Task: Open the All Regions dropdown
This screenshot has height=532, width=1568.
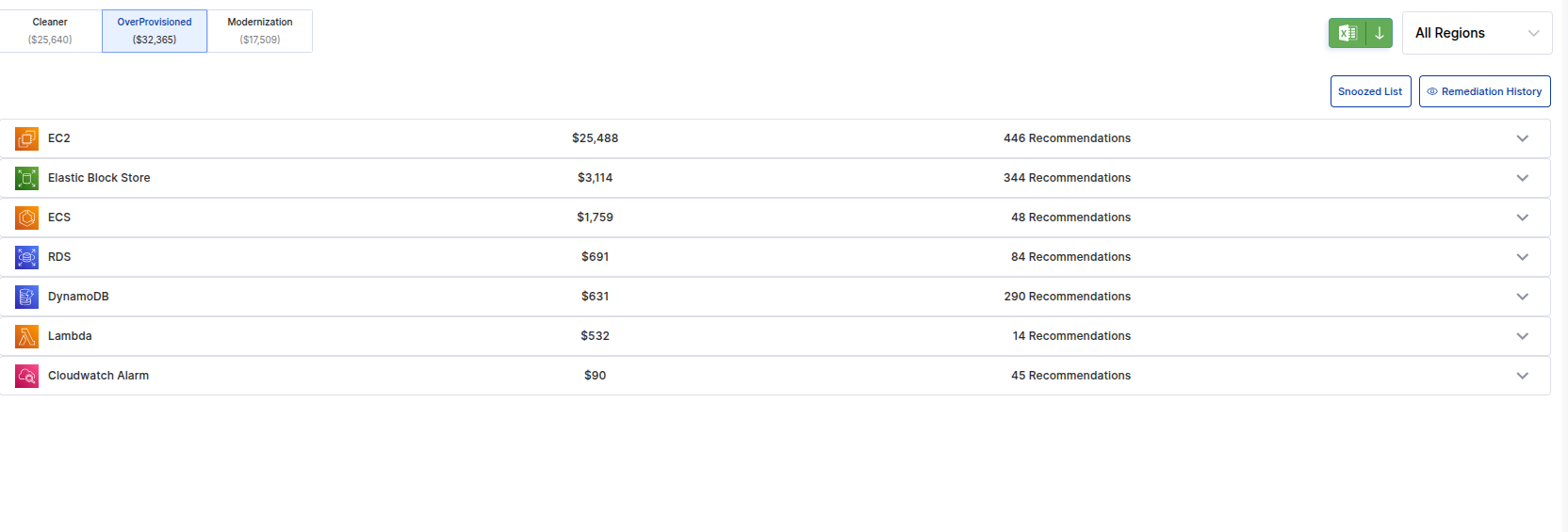Action: pos(1477,33)
